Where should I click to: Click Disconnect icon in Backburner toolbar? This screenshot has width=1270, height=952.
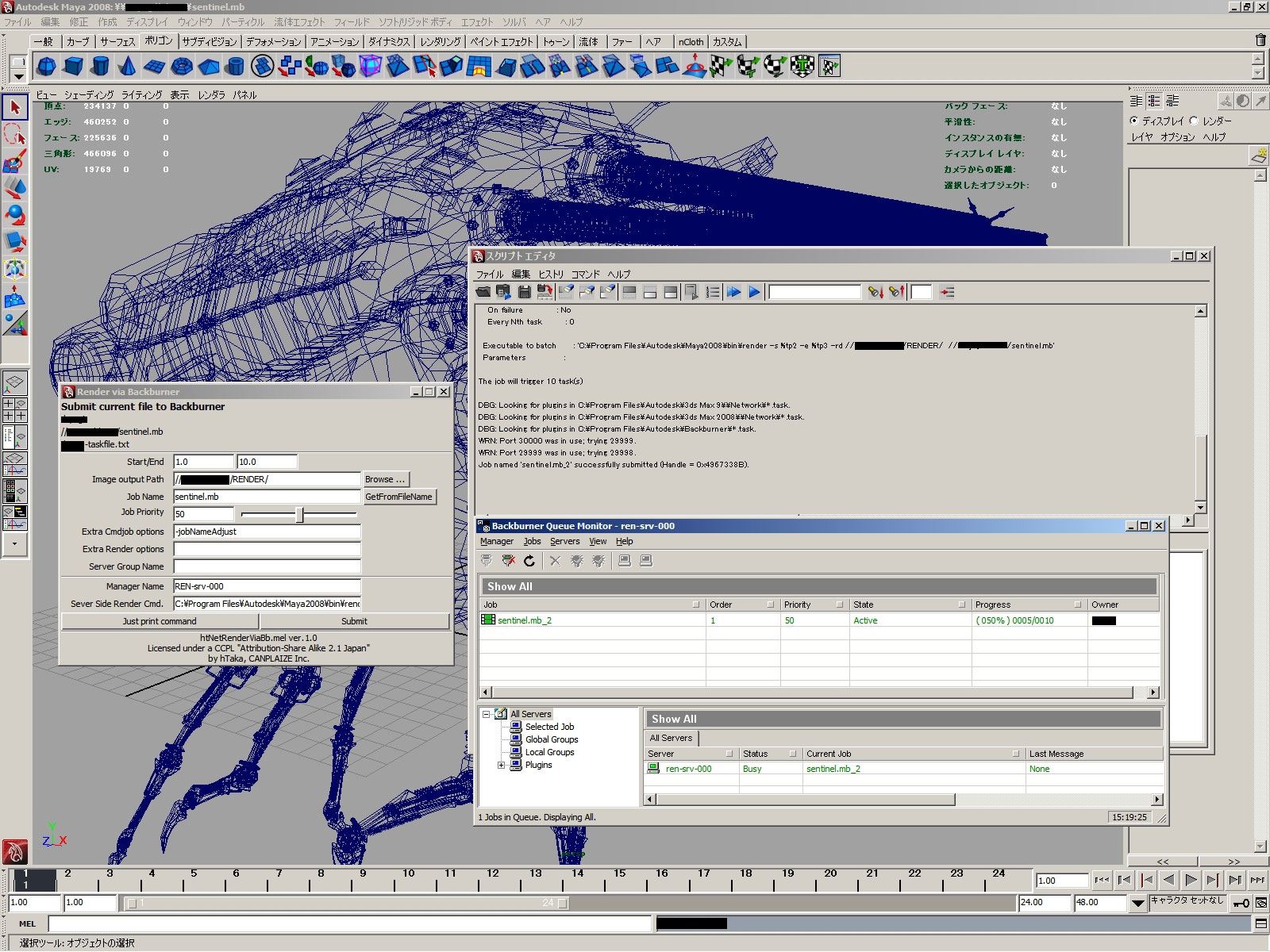coord(508,561)
